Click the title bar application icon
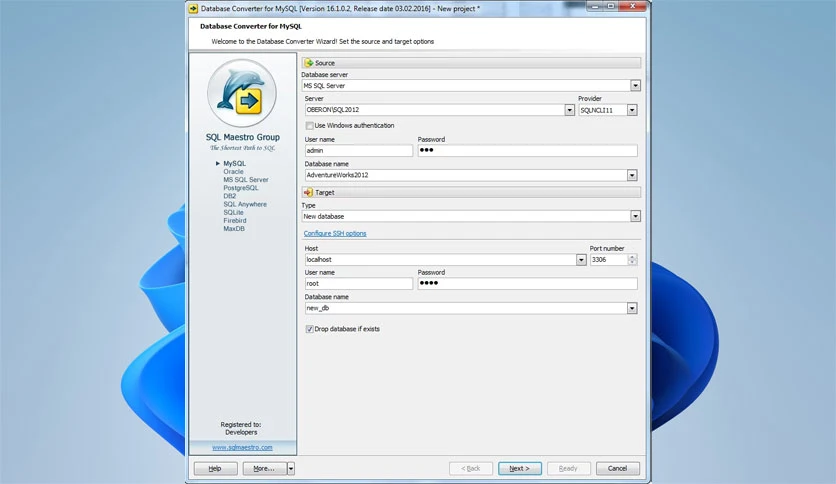This screenshot has width=836, height=484. [x=194, y=9]
